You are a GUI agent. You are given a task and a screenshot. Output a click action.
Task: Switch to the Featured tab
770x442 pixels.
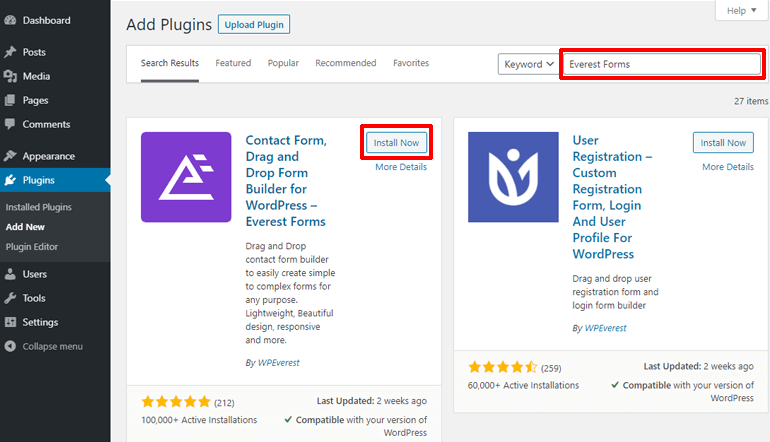(x=233, y=63)
